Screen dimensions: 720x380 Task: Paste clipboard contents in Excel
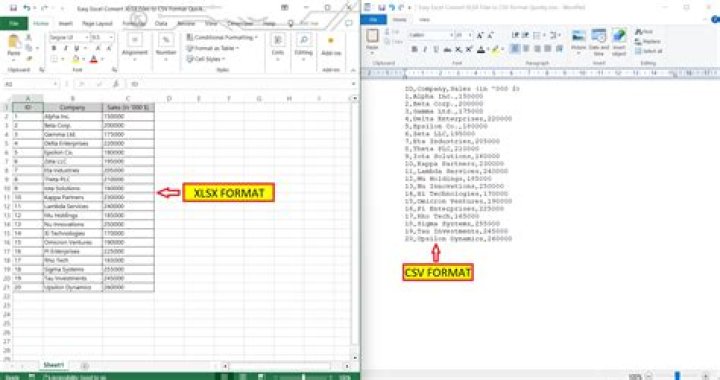tap(14, 46)
